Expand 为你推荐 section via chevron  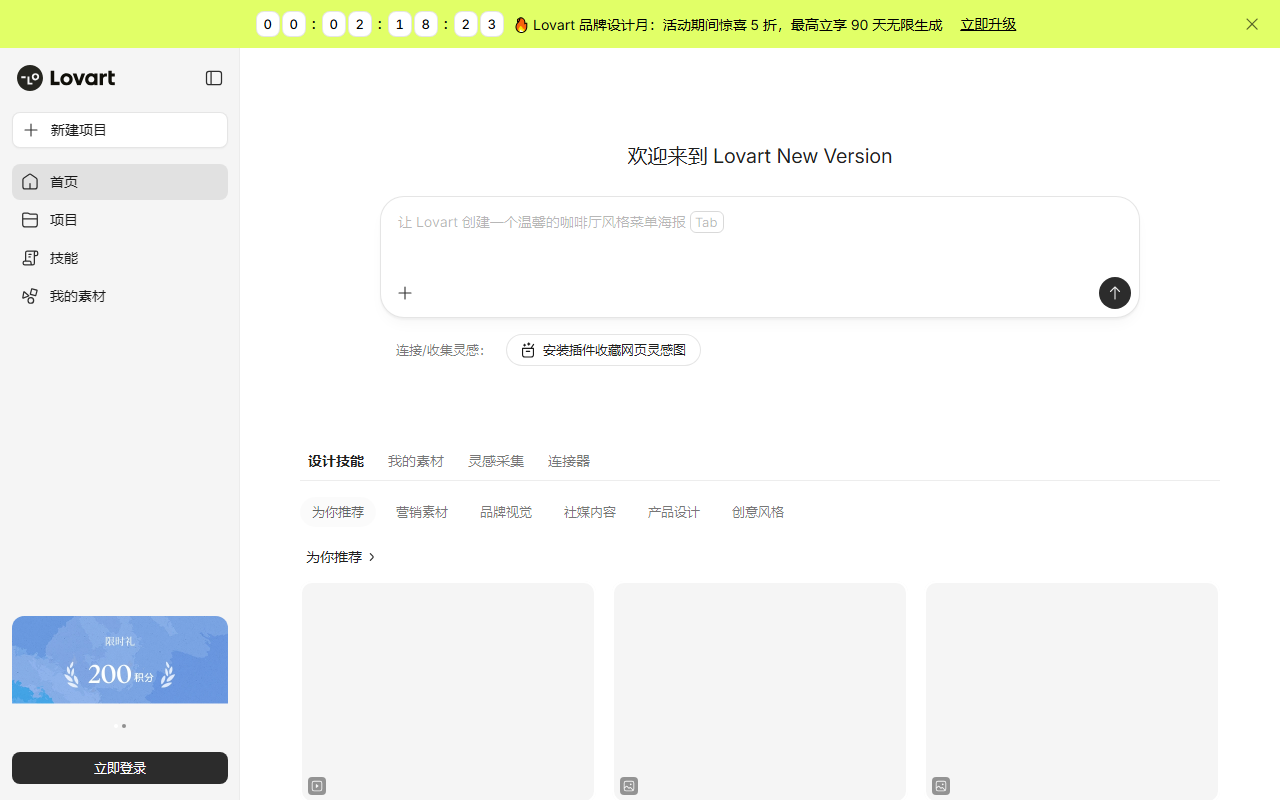point(372,557)
